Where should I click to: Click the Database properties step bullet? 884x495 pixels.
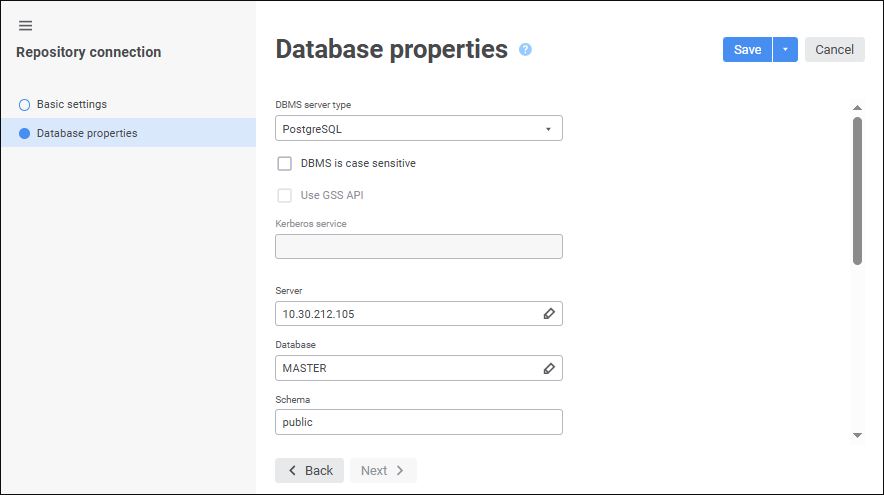[25, 133]
